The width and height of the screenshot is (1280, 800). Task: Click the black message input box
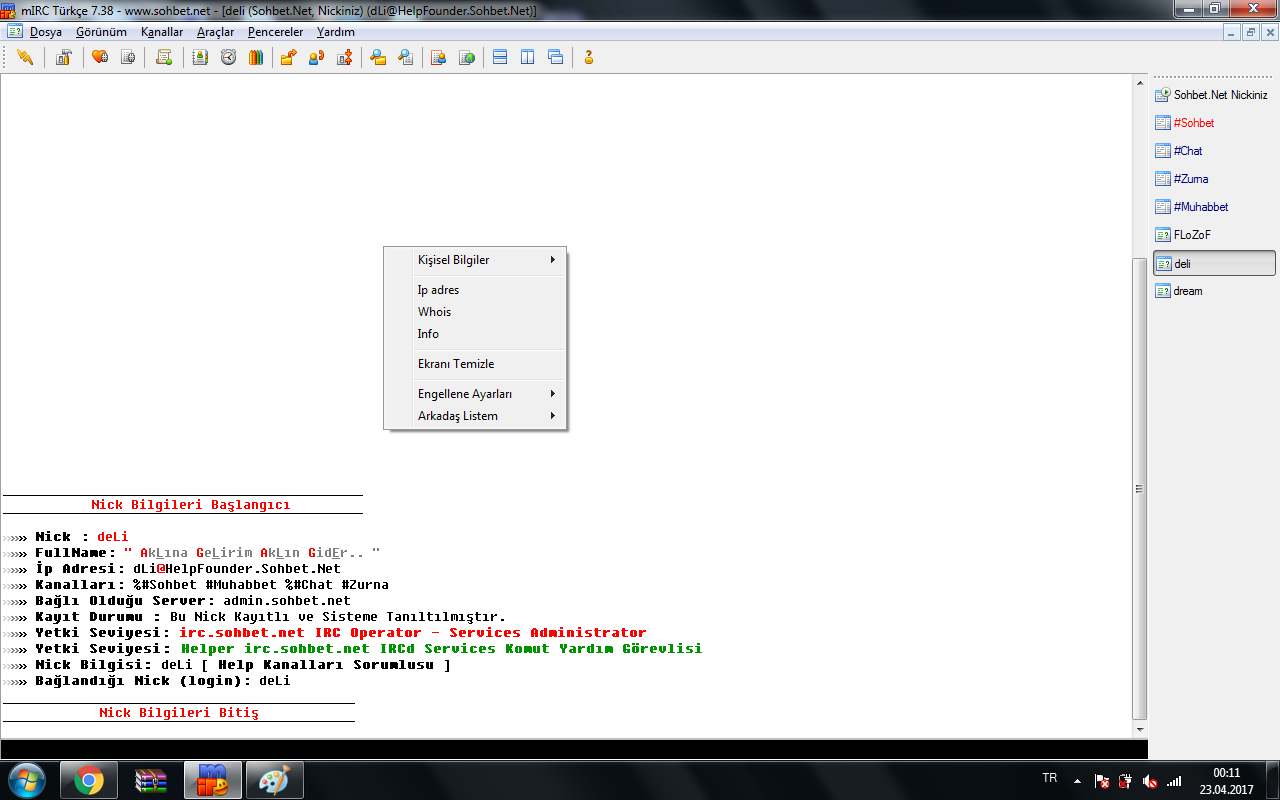(570, 749)
